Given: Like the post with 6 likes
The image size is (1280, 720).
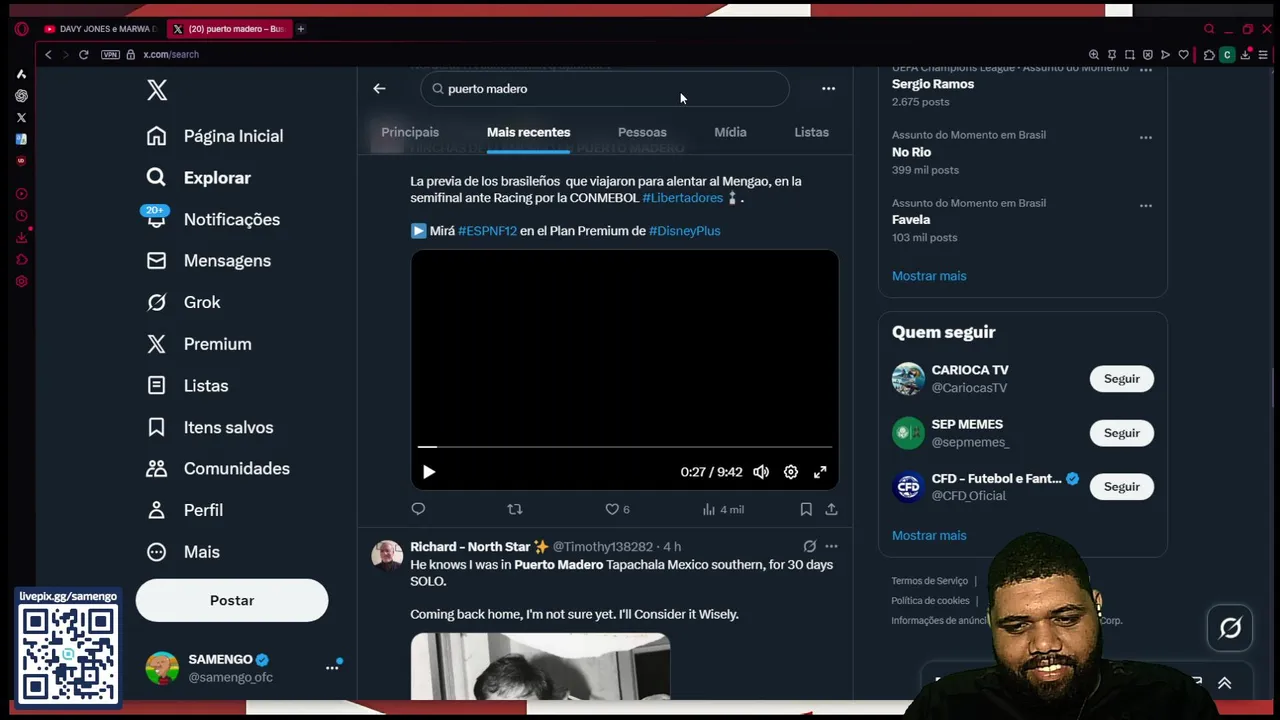Looking at the screenshot, I should [x=617, y=509].
